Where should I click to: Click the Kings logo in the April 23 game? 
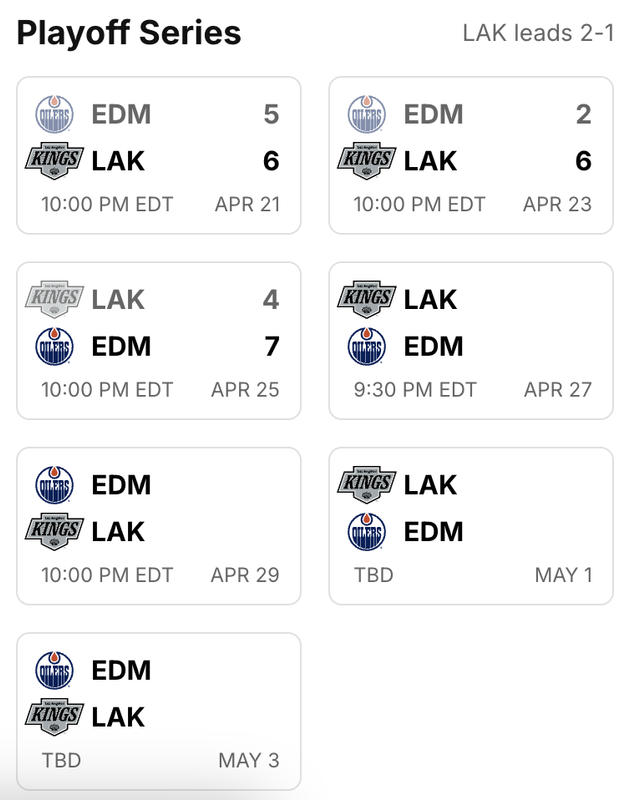tap(366, 161)
